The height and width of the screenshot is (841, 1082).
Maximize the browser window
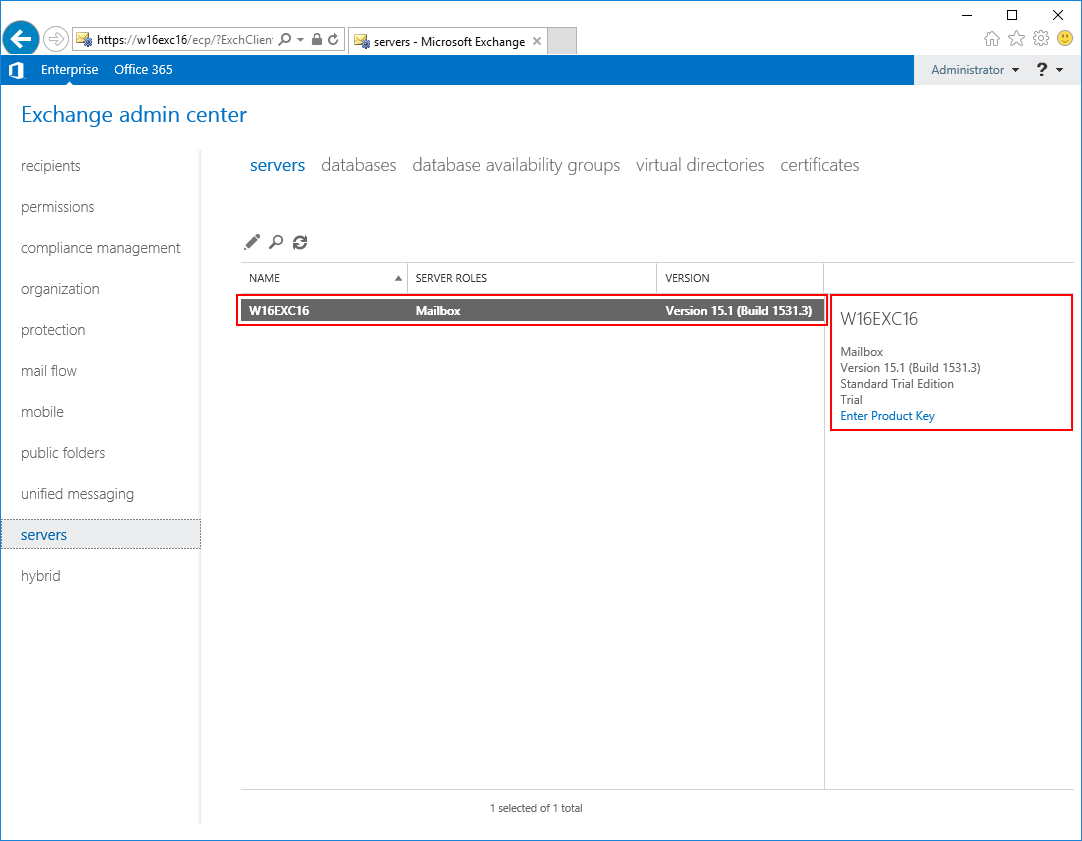pyautogui.click(x=1012, y=14)
